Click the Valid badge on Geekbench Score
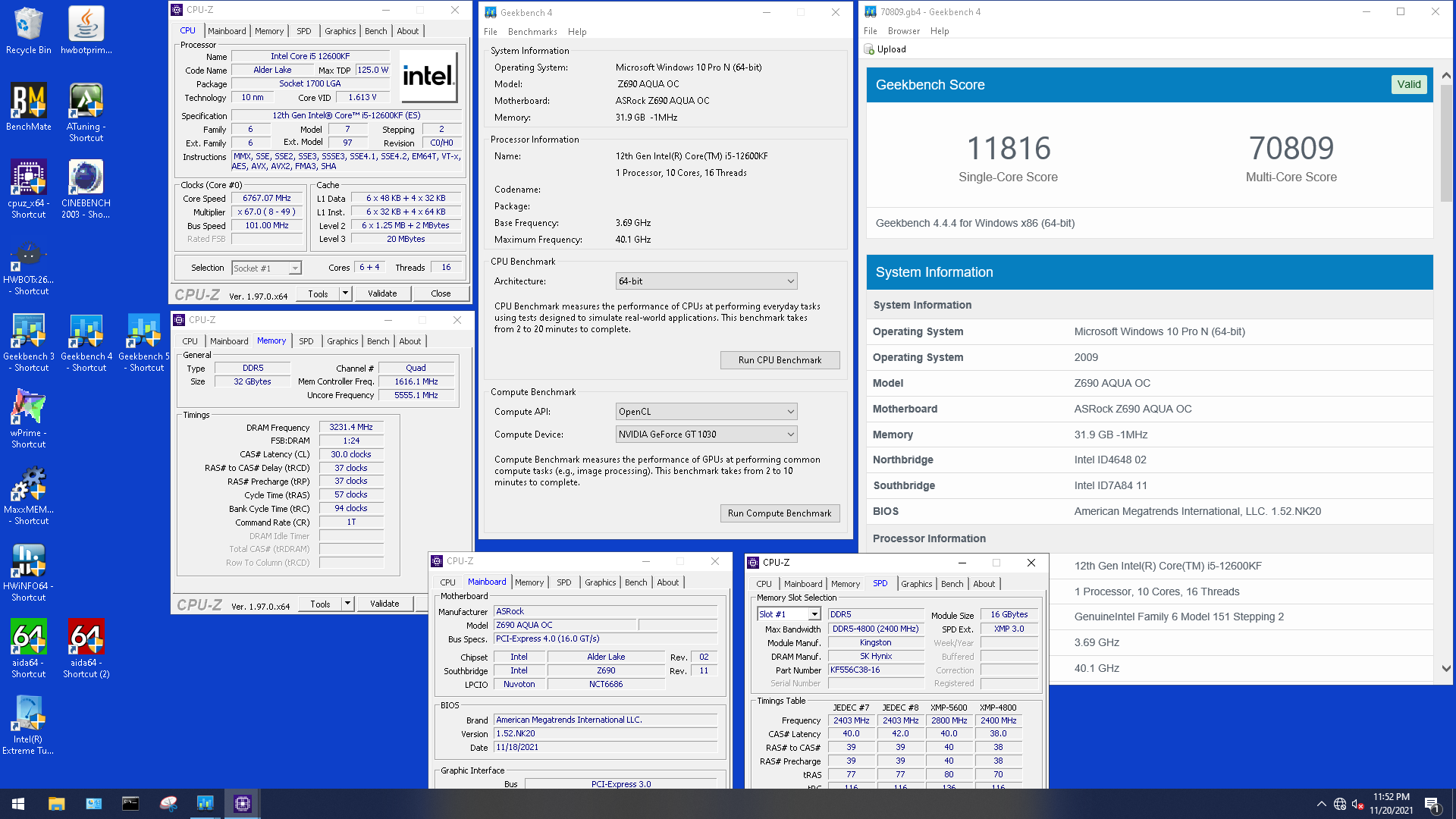The image size is (1456, 819). (x=1409, y=84)
